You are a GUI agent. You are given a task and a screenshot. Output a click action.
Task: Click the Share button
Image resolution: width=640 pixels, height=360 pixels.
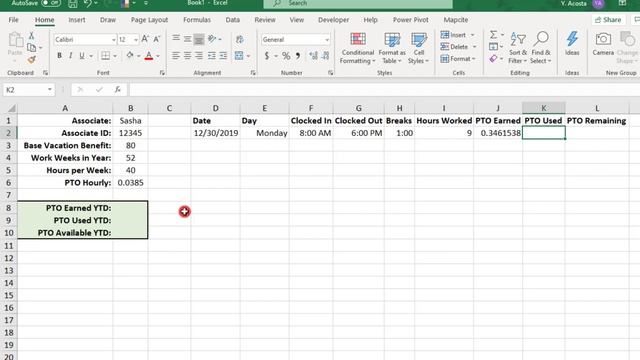click(x=608, y=20)
